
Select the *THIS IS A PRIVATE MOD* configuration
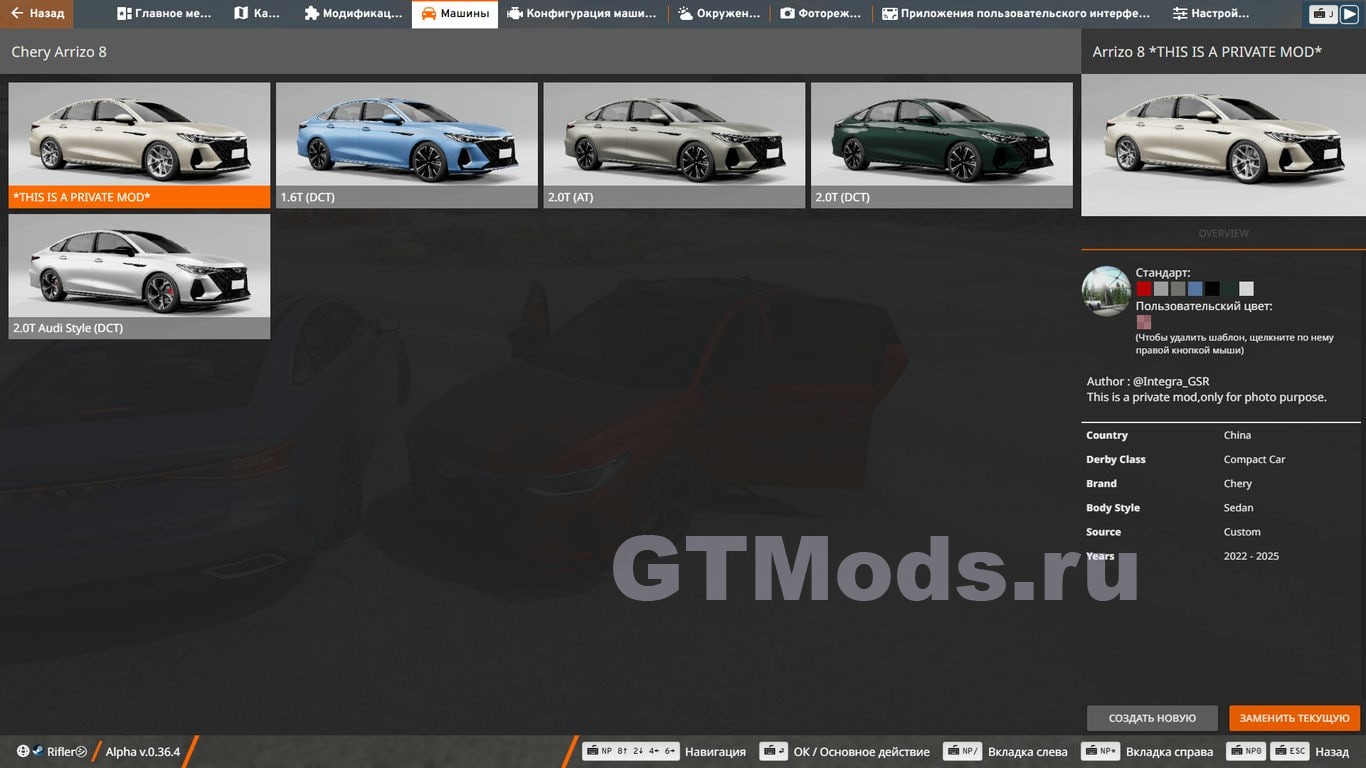[139, 145]
